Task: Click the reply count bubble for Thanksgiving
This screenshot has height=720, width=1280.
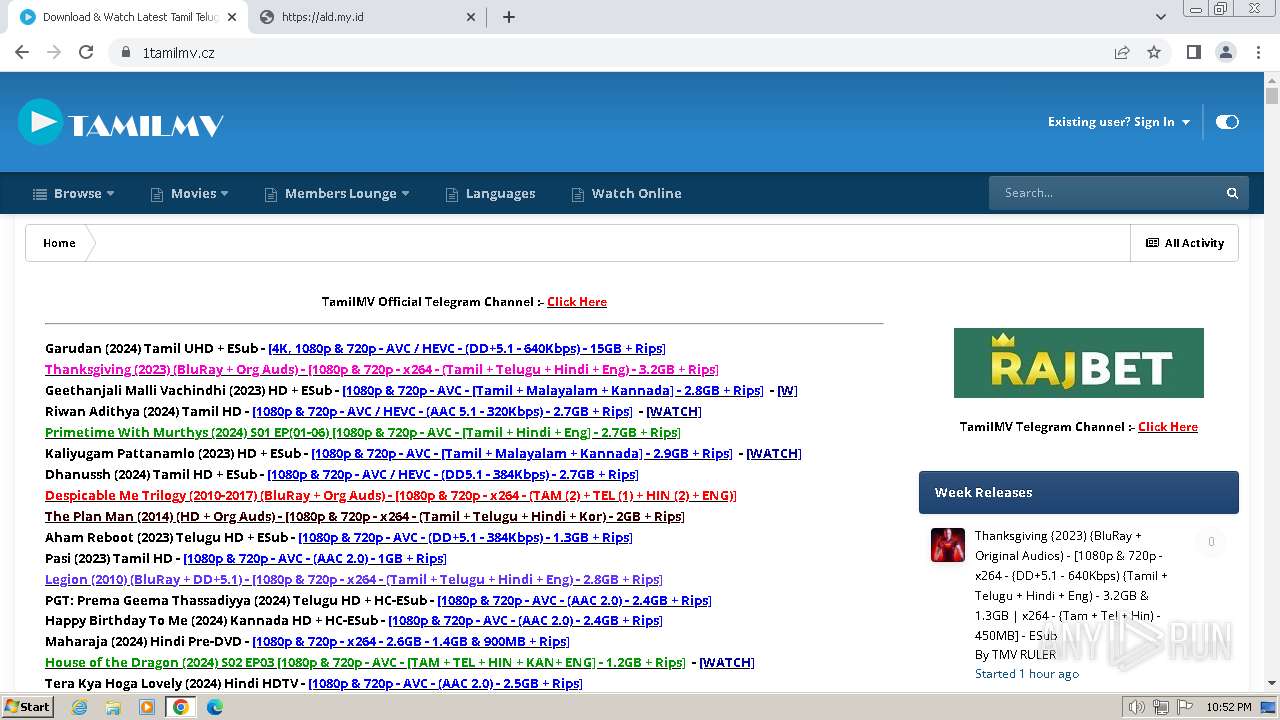Action: [1211, 542]
